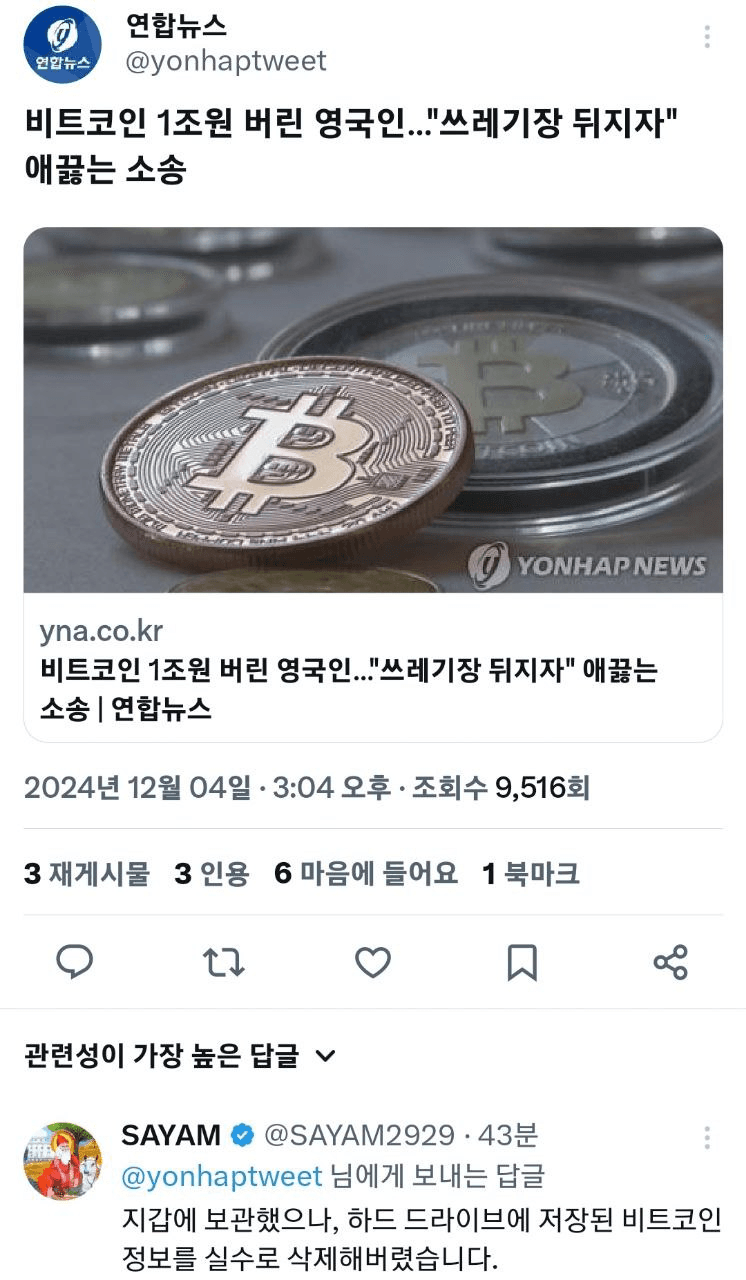
Task: View the 3 재게시물 list
Action: (86, 873)
